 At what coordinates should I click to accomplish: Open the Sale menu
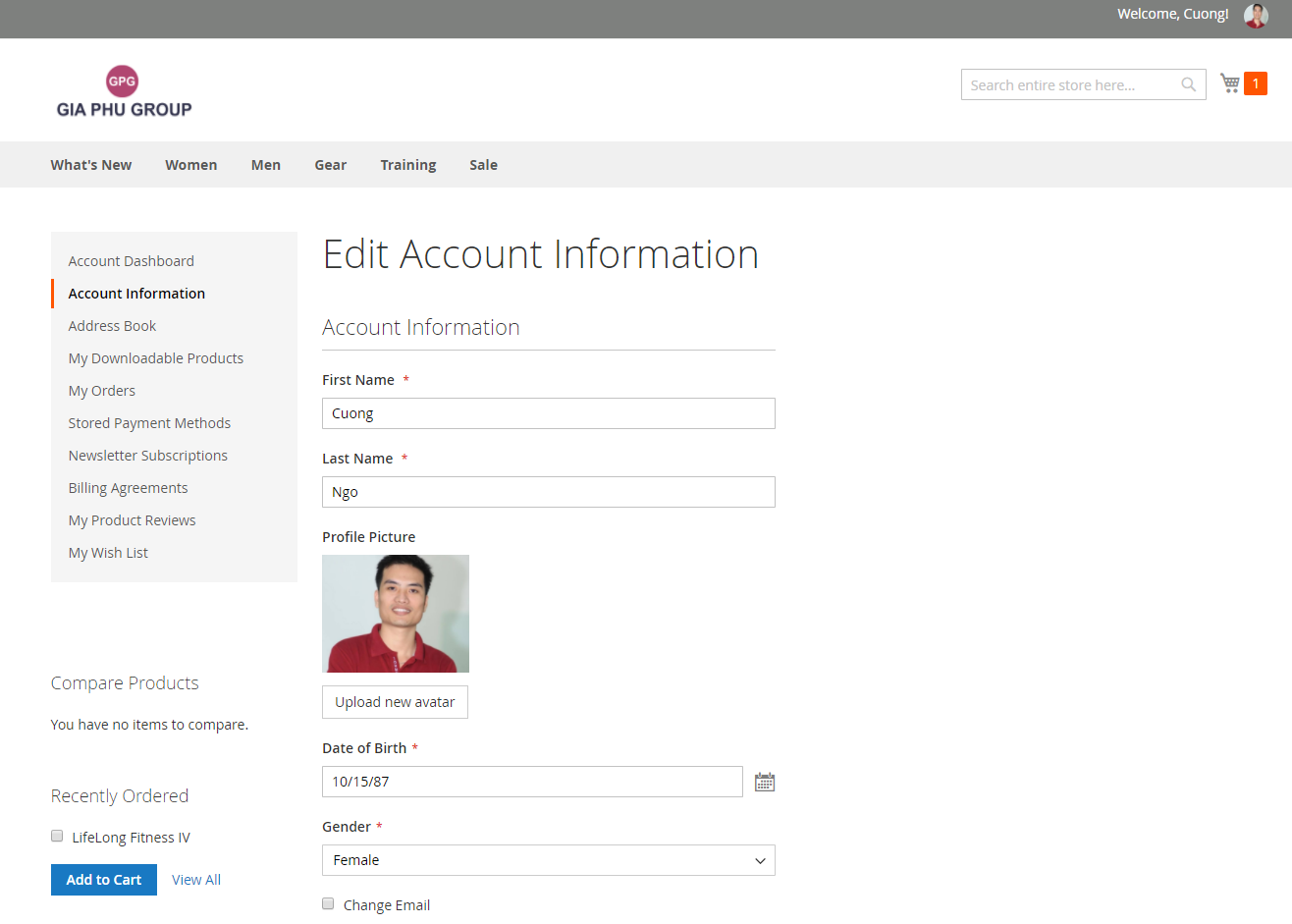point(483,165)
